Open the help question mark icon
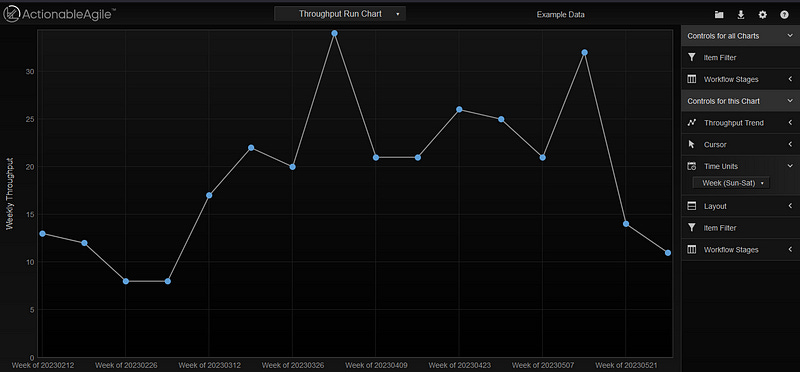Viewport: 800px width, 372px height. [x=784, y=15]
